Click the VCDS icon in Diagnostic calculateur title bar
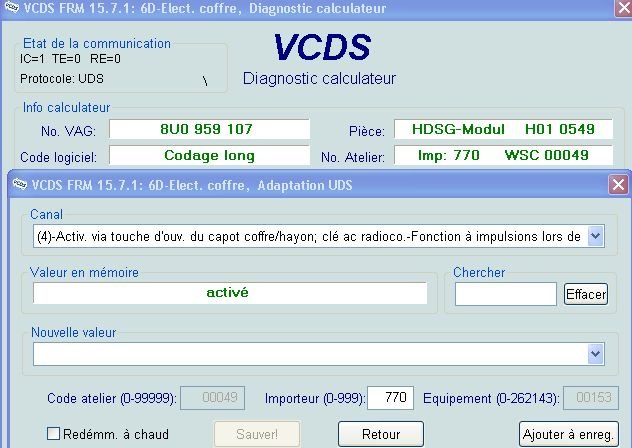Viewport: 632px width, 448px height. click(x=10, y=7)
